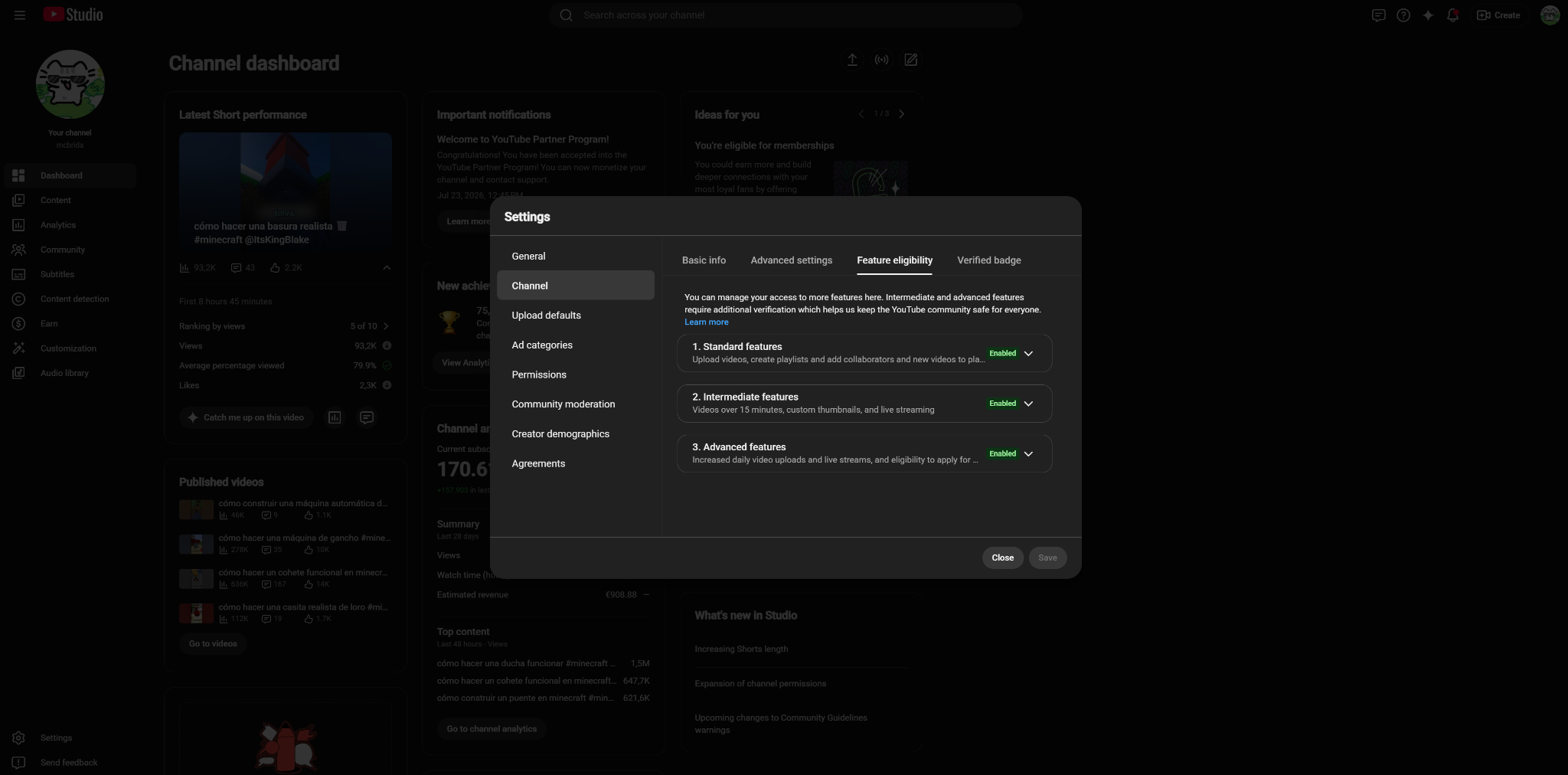This screenshot has height=775, width=1568.
Task: Switch to the Verified badge tab
Action: pyautogui.click(x=988, y=260)
